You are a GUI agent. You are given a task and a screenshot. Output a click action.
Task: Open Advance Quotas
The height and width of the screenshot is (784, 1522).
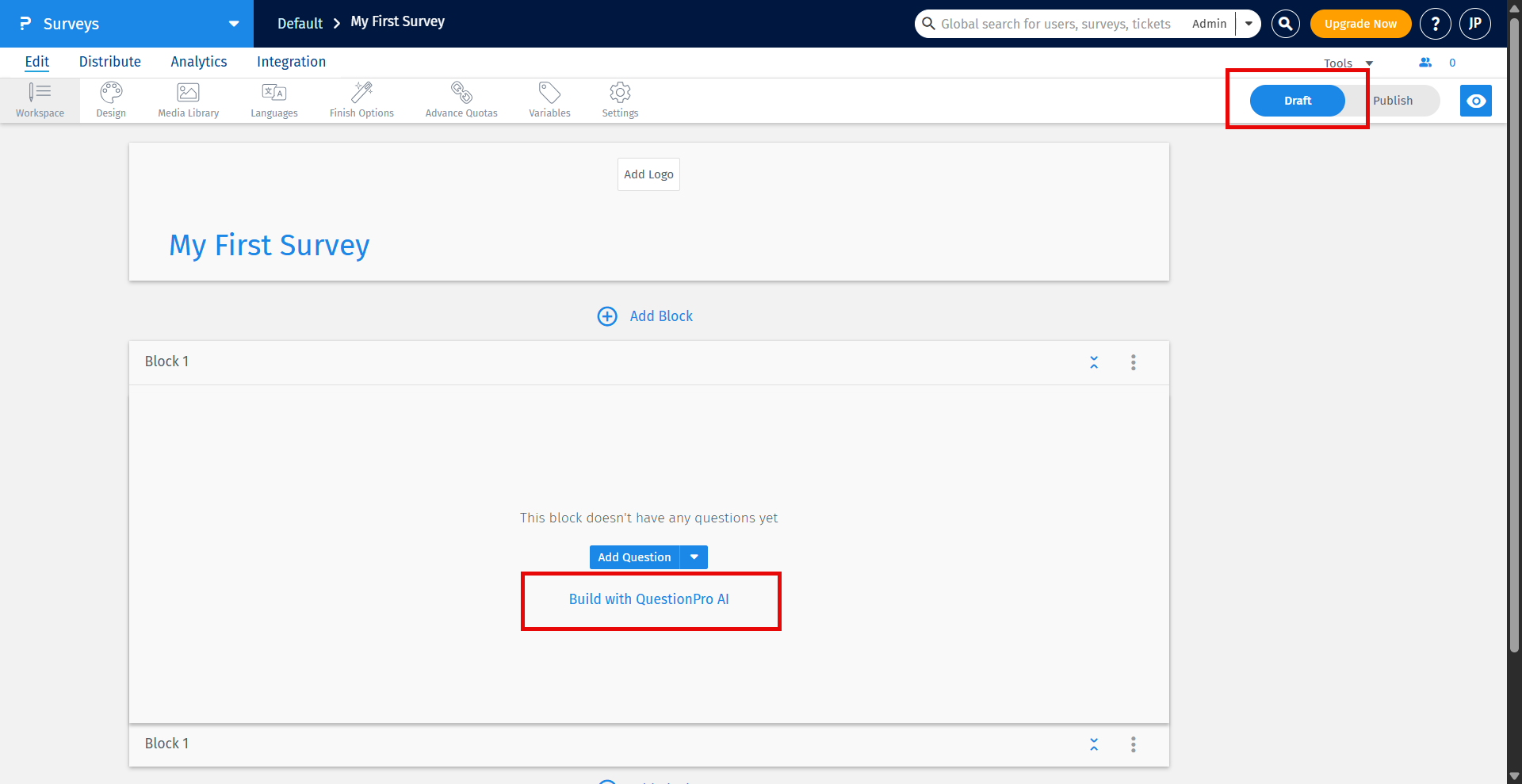461,99
